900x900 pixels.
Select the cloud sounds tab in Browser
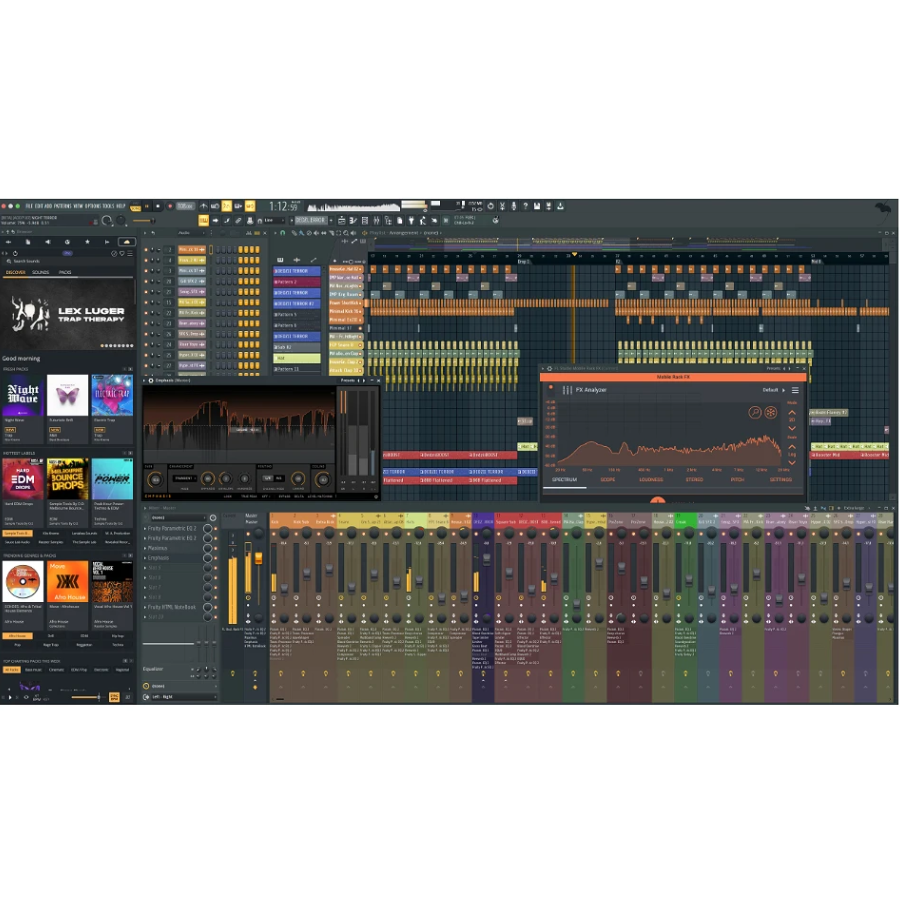point(127,242)
